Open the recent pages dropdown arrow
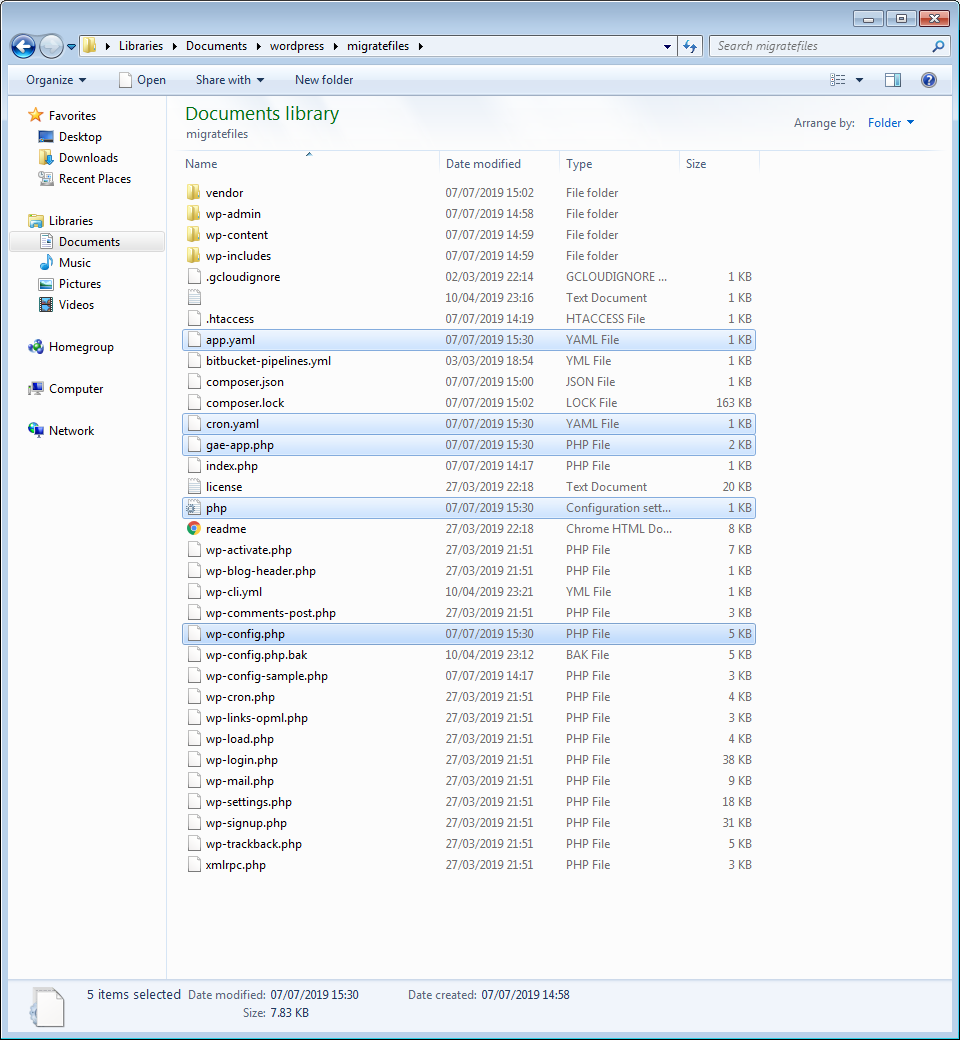Image resolution: width=960 pixels, height=1040 pixels. 71,47
